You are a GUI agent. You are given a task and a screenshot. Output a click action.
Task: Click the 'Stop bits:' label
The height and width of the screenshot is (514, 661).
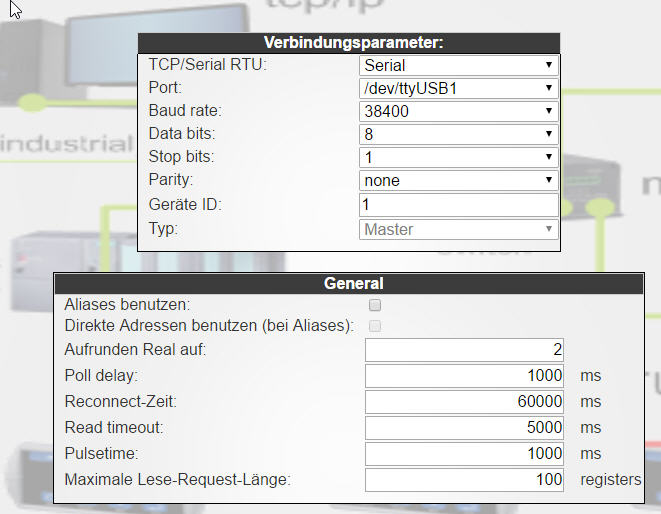click(181, 156)
